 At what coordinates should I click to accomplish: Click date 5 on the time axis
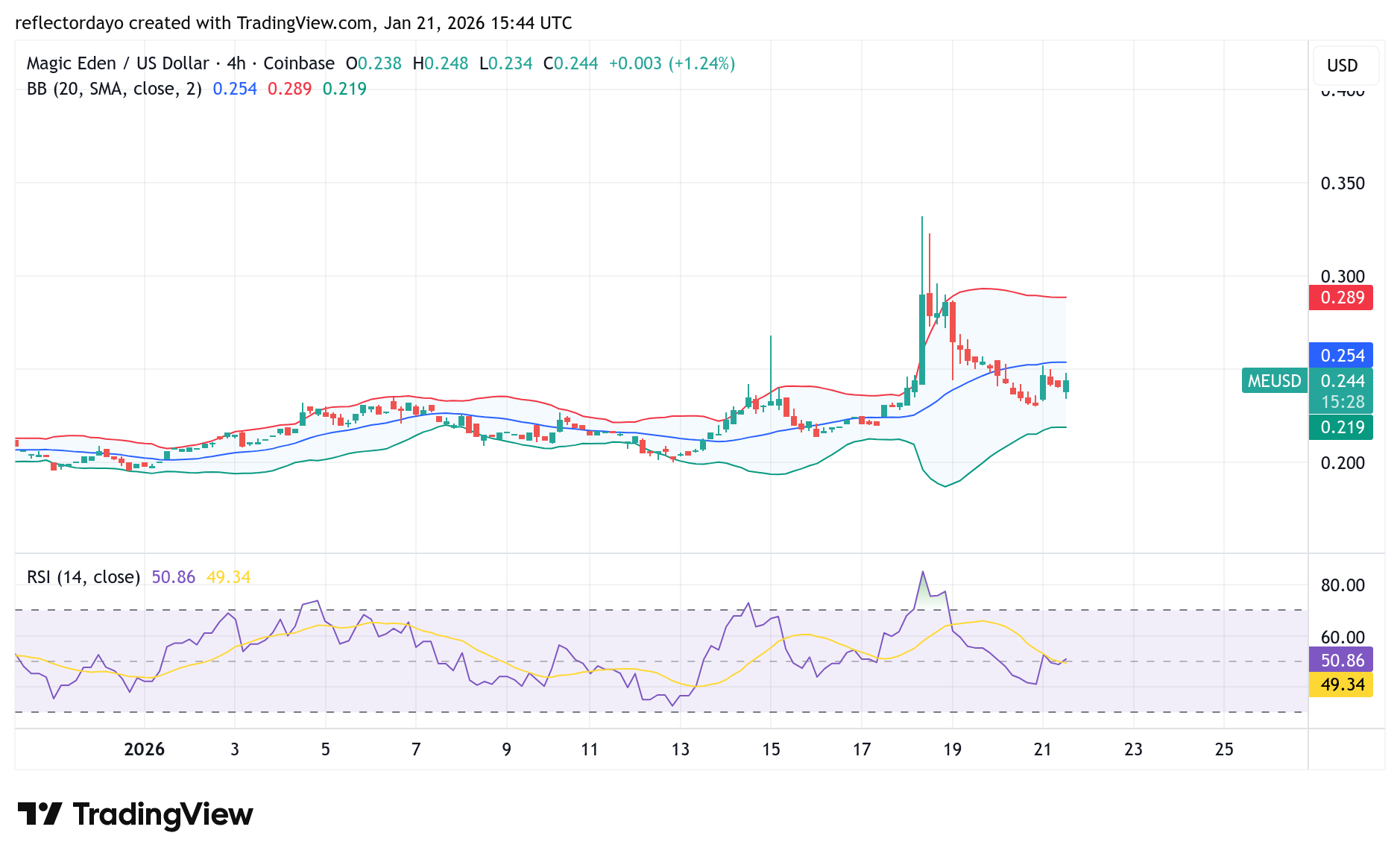coord(326,749)
